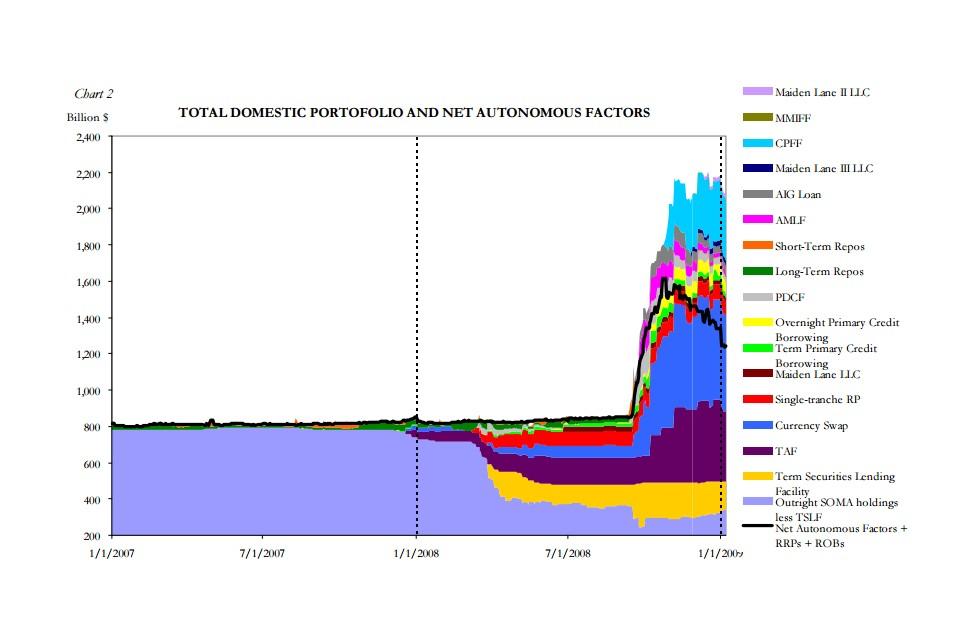Screen dimensions: 967x628
Task: Select the "Short-Term Repos" legend label
Action: pyautogui.click(x=820, y=246)
